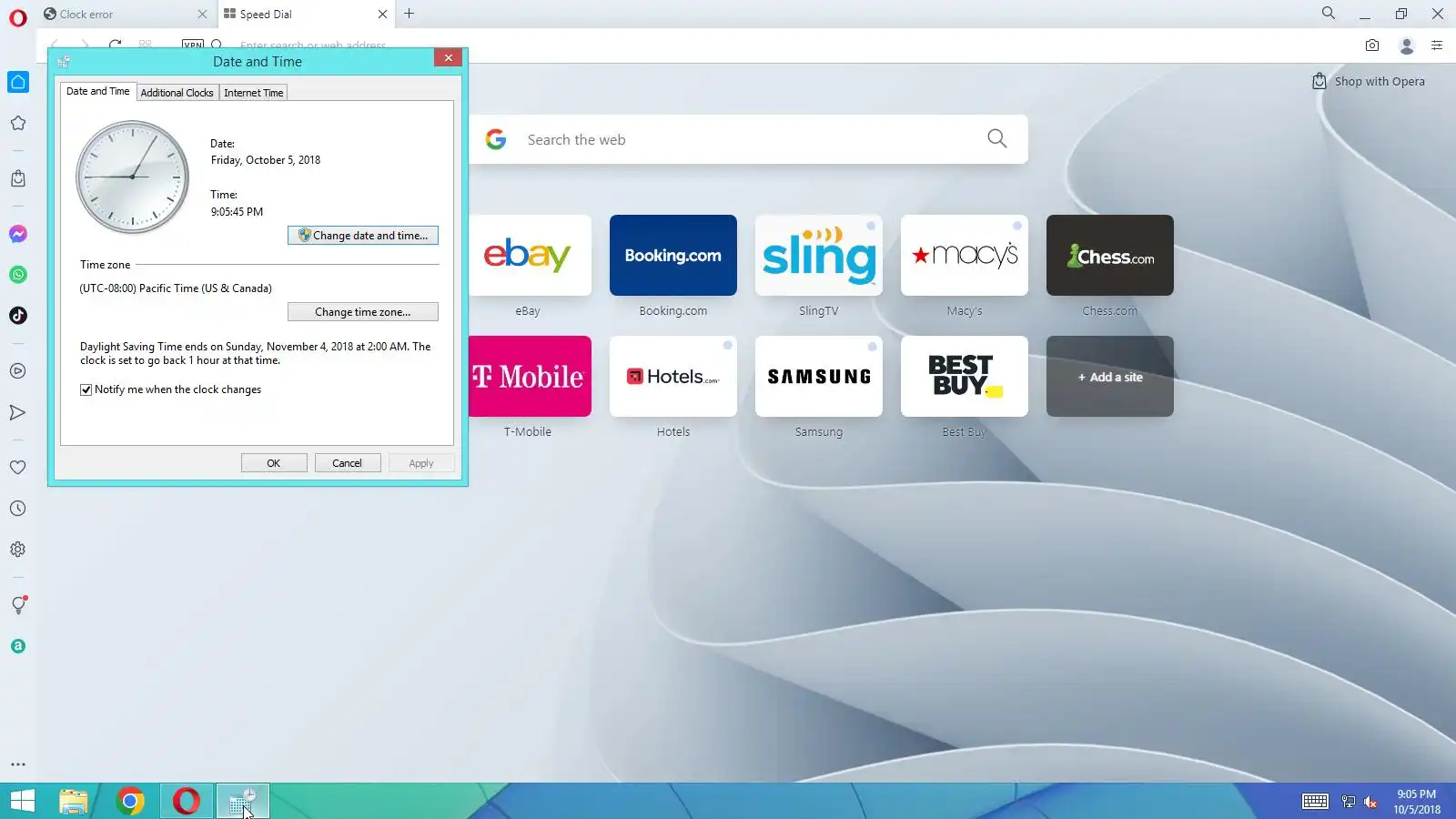Click the web search magnifier icon
Screen dimensions: 1456x819
point(997,138)
